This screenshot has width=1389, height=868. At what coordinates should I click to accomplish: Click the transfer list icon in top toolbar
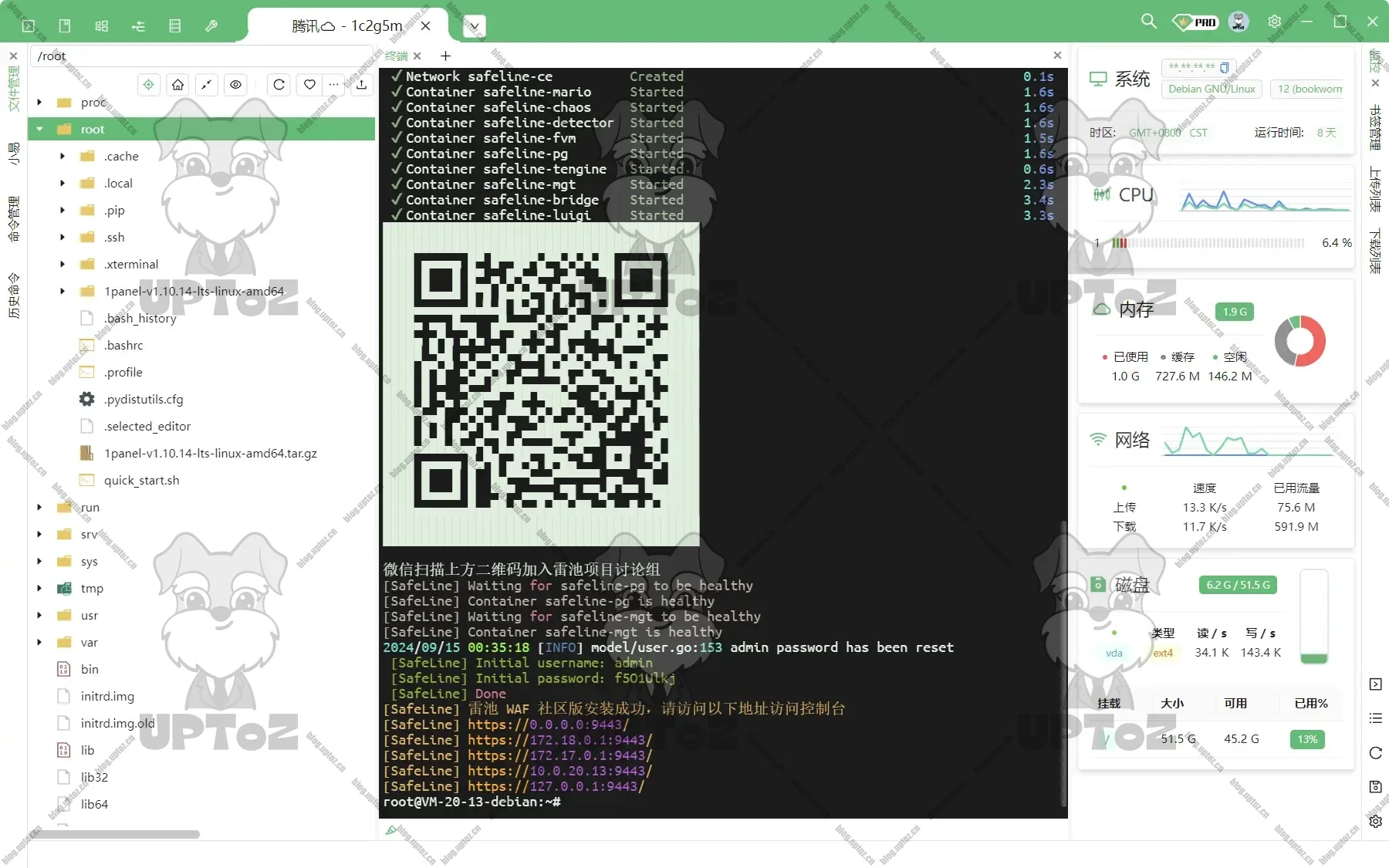139,25
